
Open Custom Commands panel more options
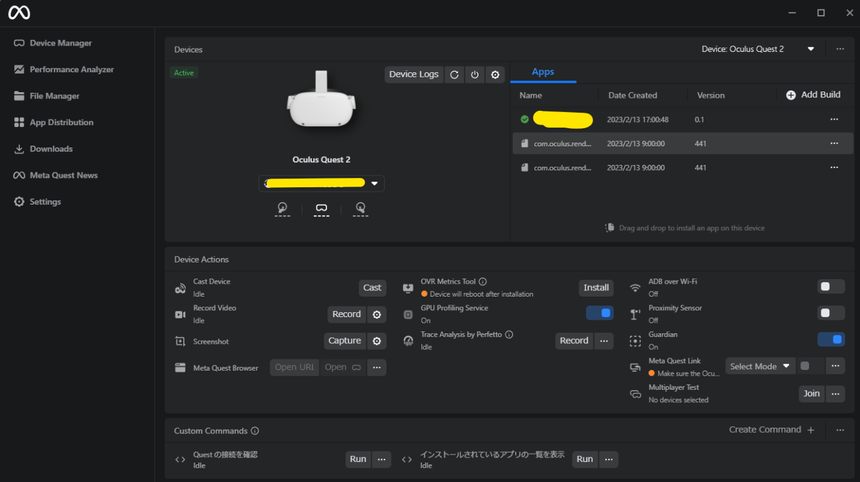840,430
